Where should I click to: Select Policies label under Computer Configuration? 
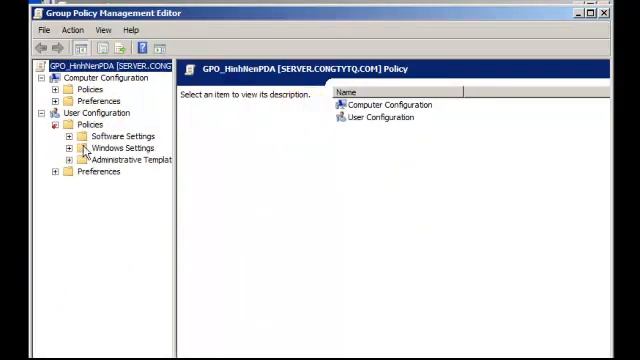(x=90, y=89)
